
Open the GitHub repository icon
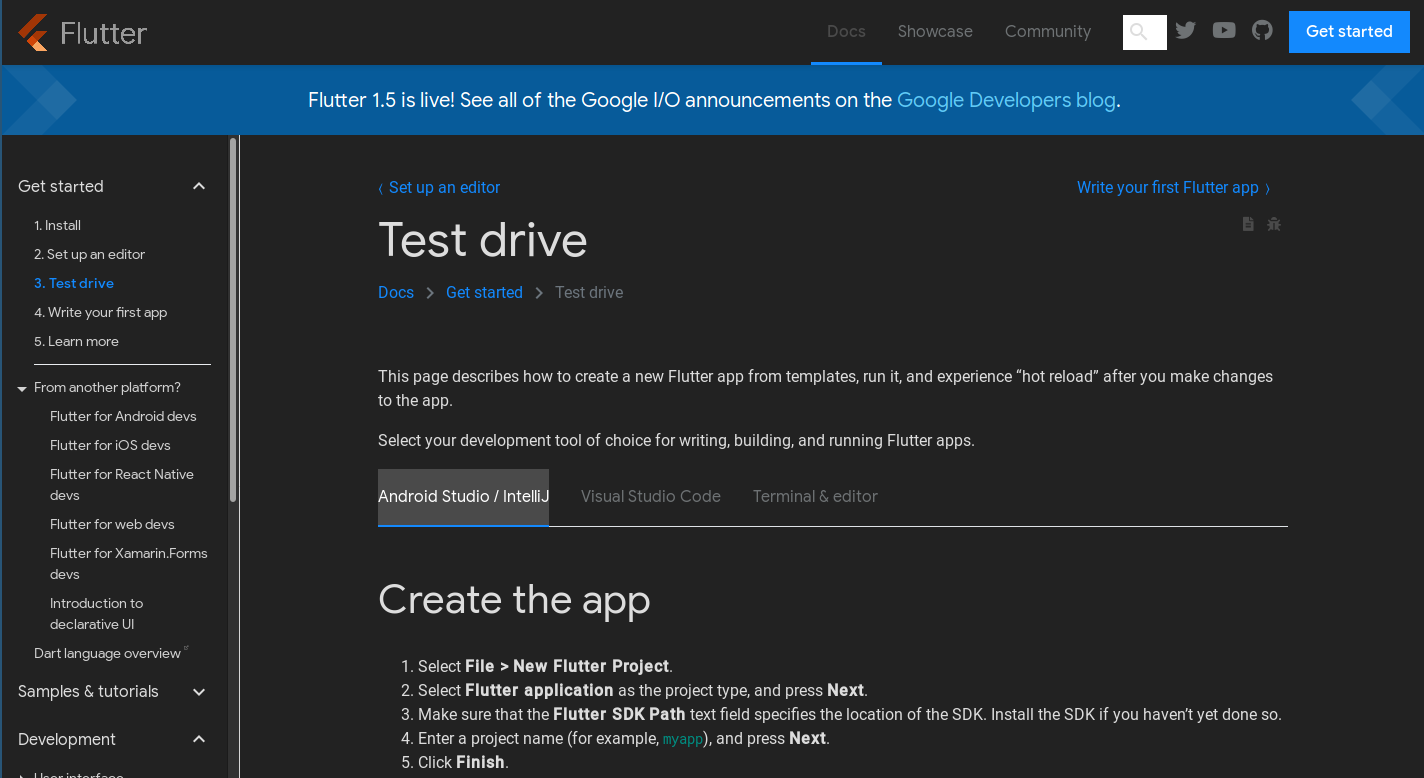pyautogui.click(x=1263, y=31)
